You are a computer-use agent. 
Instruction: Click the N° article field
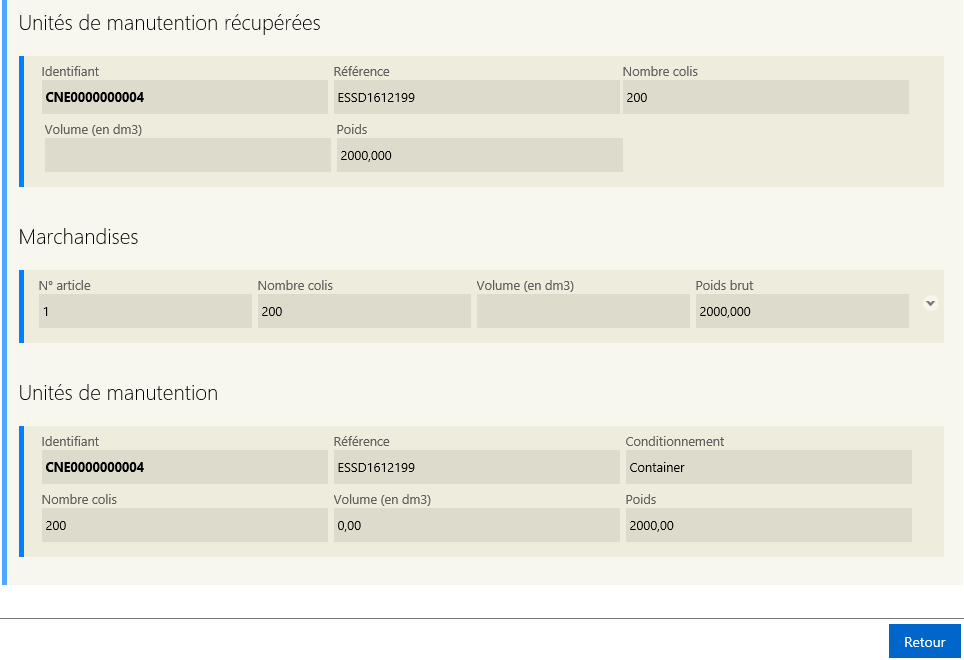145,311
